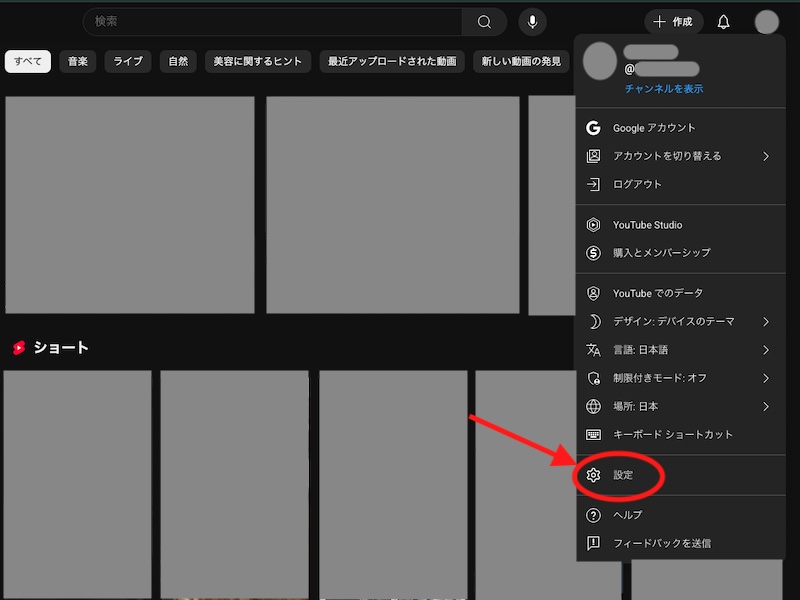Expand the 場所 location submenu chevron

pyautogui.click(x=768, y=406)
